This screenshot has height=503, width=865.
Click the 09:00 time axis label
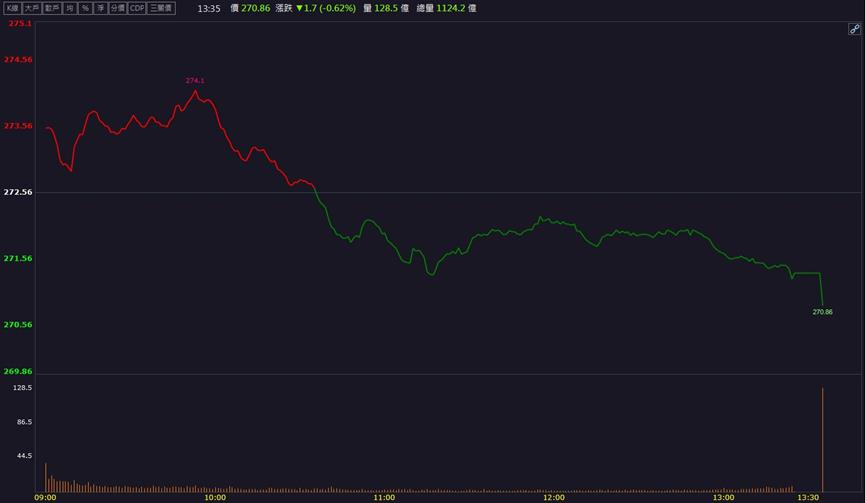pyautogui.click(x=45, y=497)
